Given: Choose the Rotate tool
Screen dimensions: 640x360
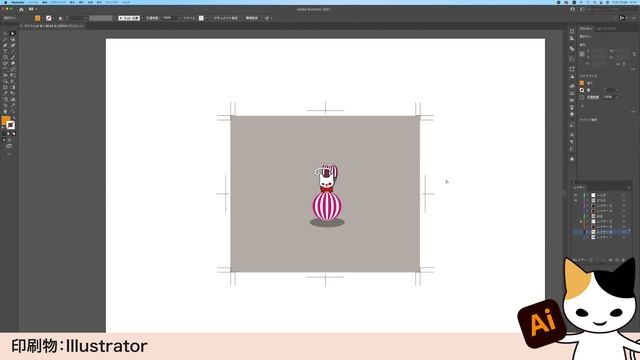Looking at the screenshot, I should [x=5, y=69].
